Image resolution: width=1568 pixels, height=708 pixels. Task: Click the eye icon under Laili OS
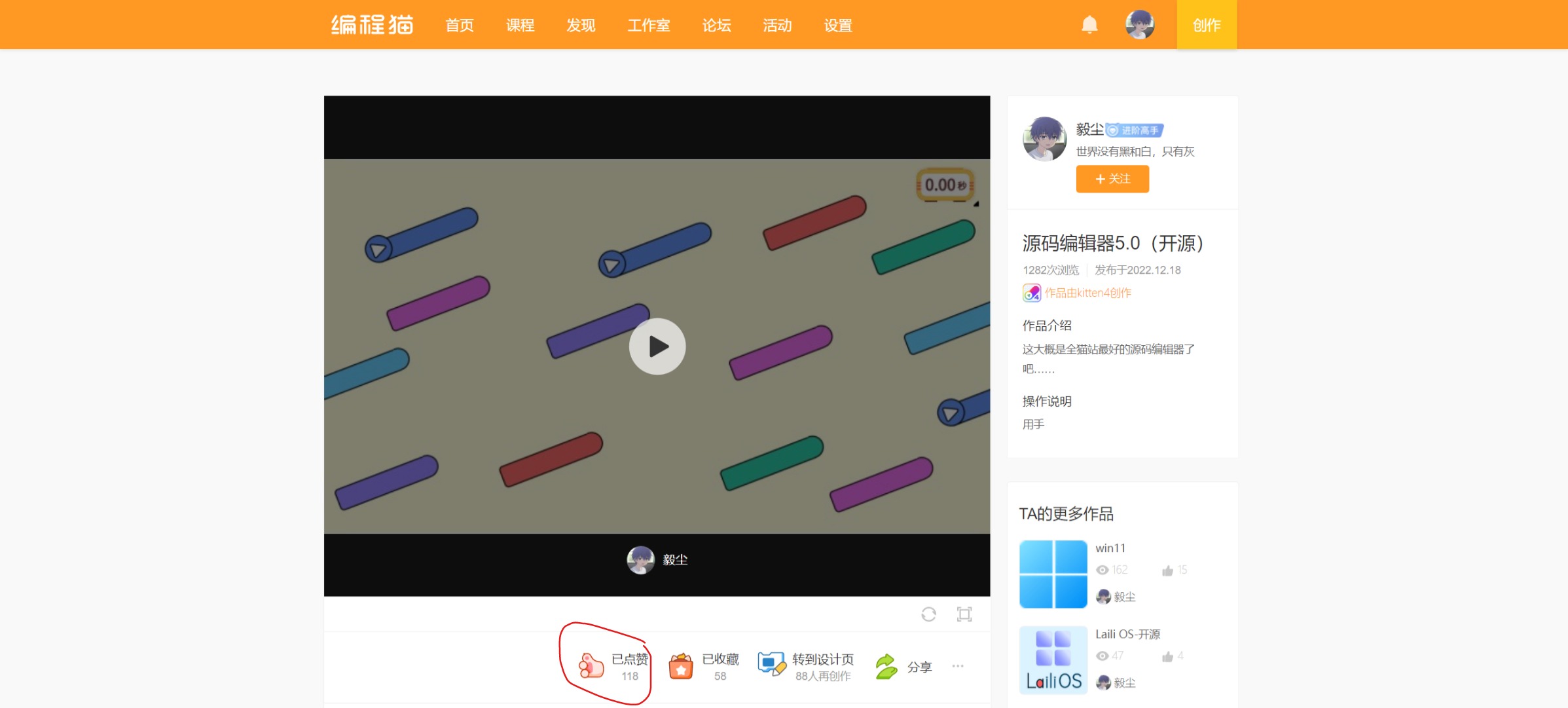[x=1103, y=656]
